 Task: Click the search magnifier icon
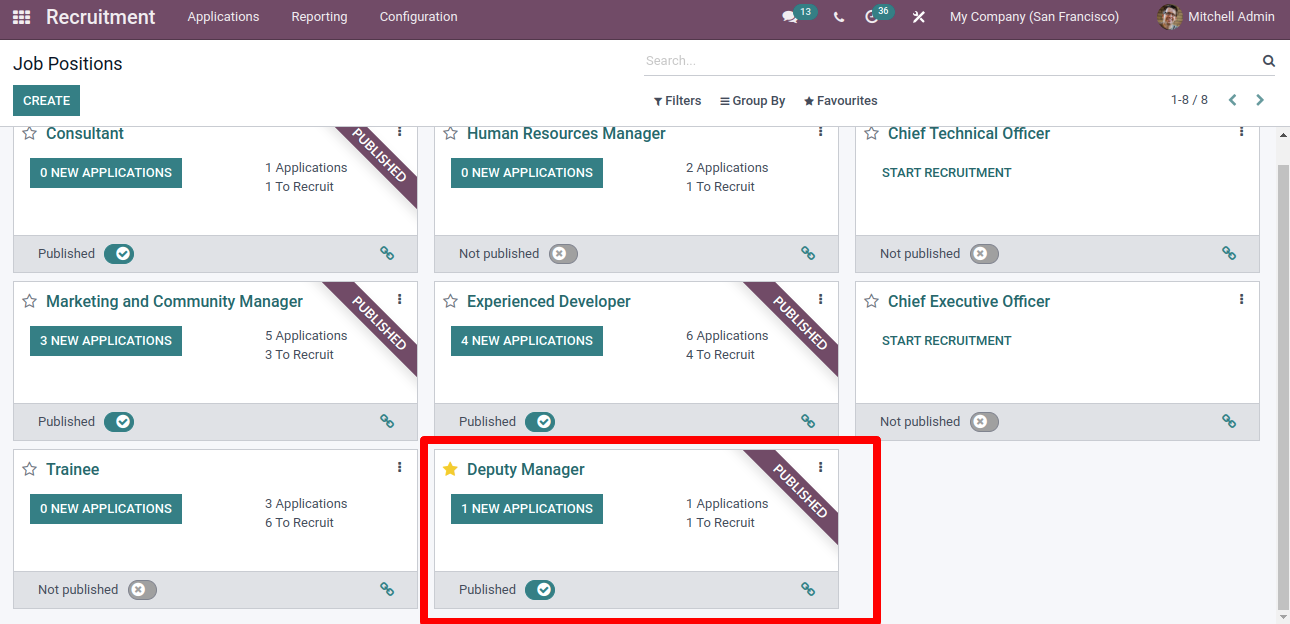pos(1268,61)
